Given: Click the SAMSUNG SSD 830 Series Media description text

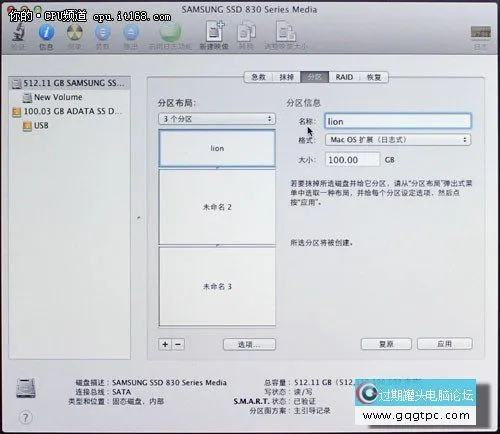Looking at the screenshot, I should 169,382.
